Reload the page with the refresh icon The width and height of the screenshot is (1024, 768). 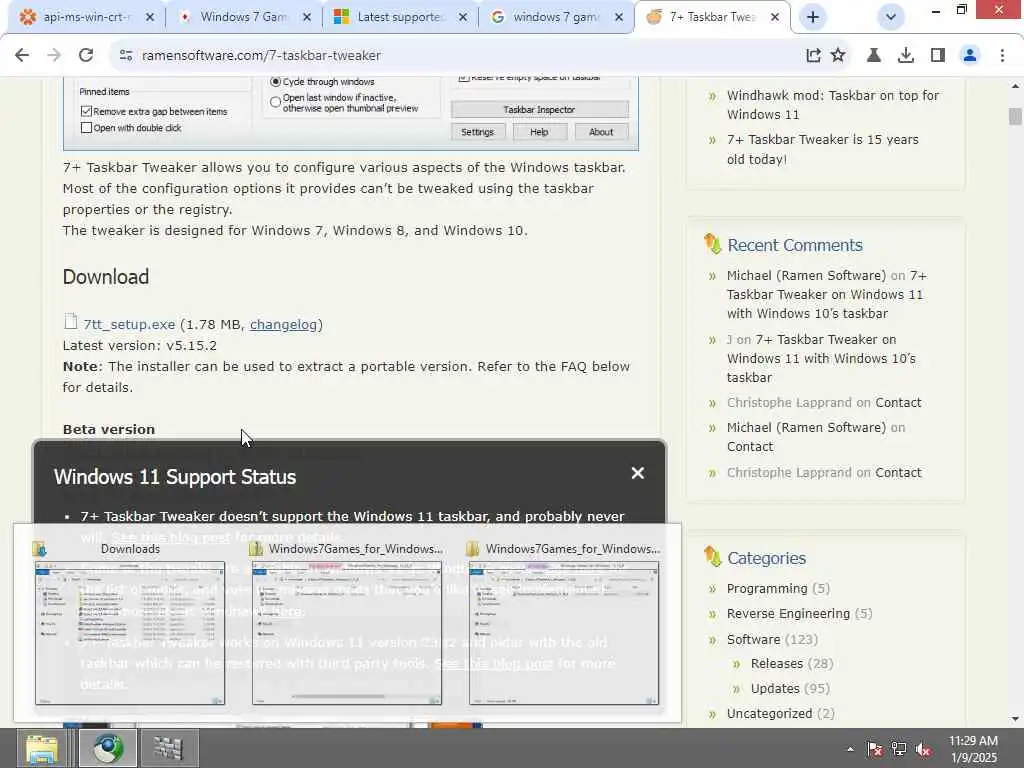[x=86, y=56]
